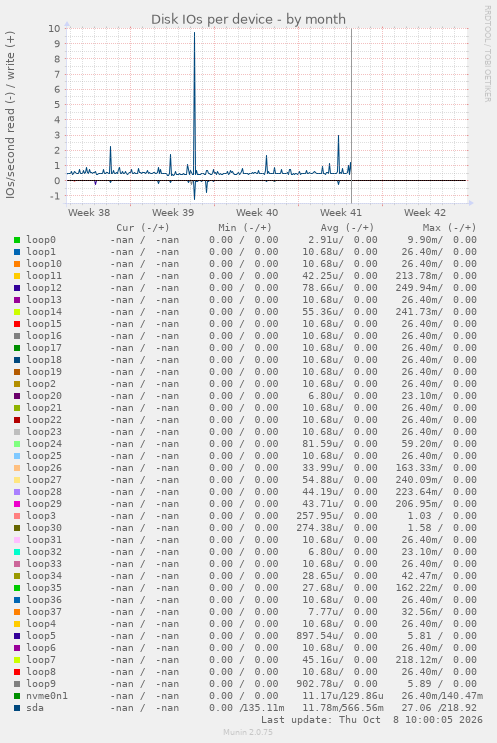Click the vertical grey time marker line in Week 41
Image resolution: width=497 pixels, height=743 pixels.
click(352, 116)
